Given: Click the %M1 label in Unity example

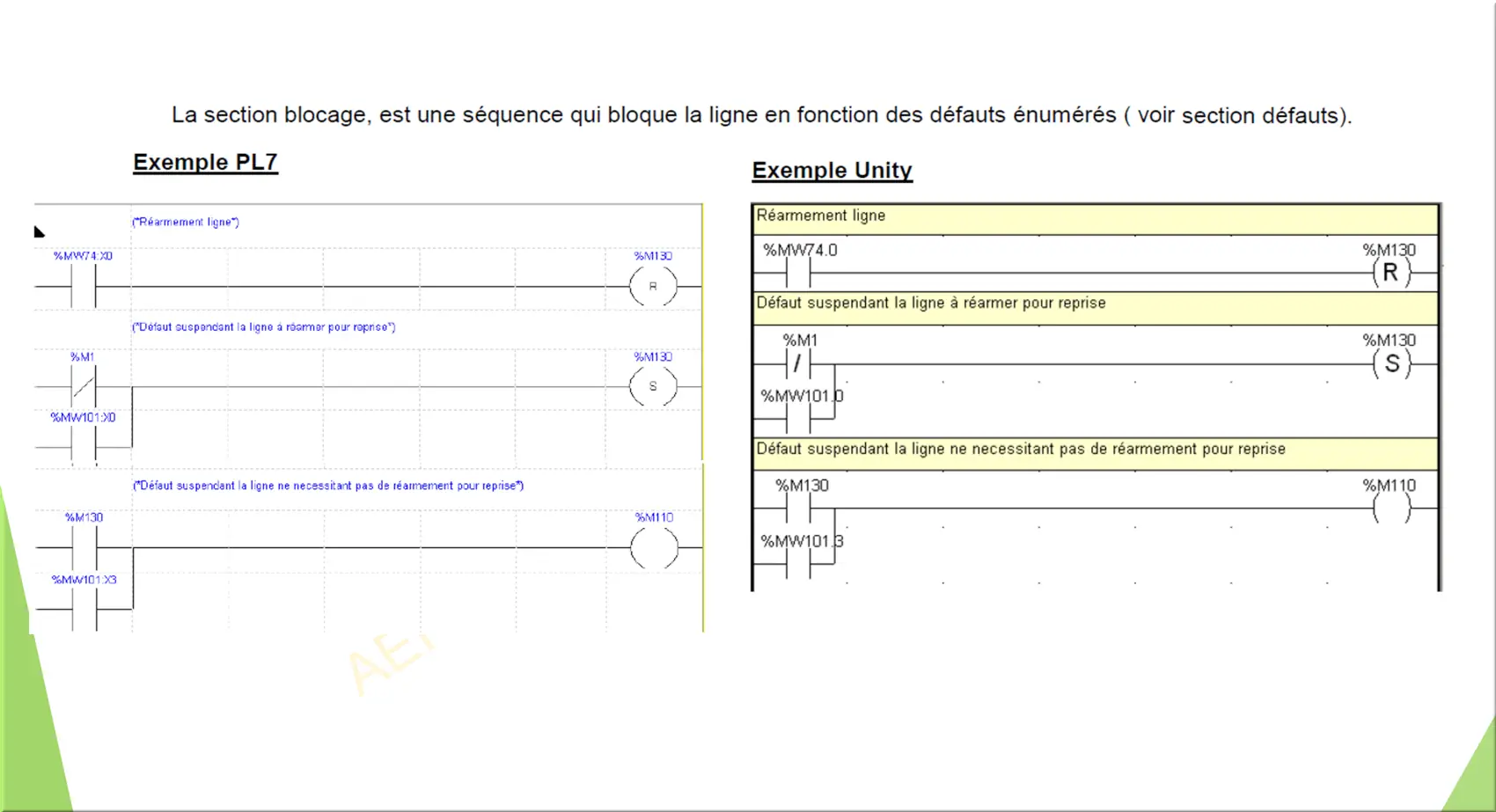Looking at the screenshot, I should click(x=800, y=340).
